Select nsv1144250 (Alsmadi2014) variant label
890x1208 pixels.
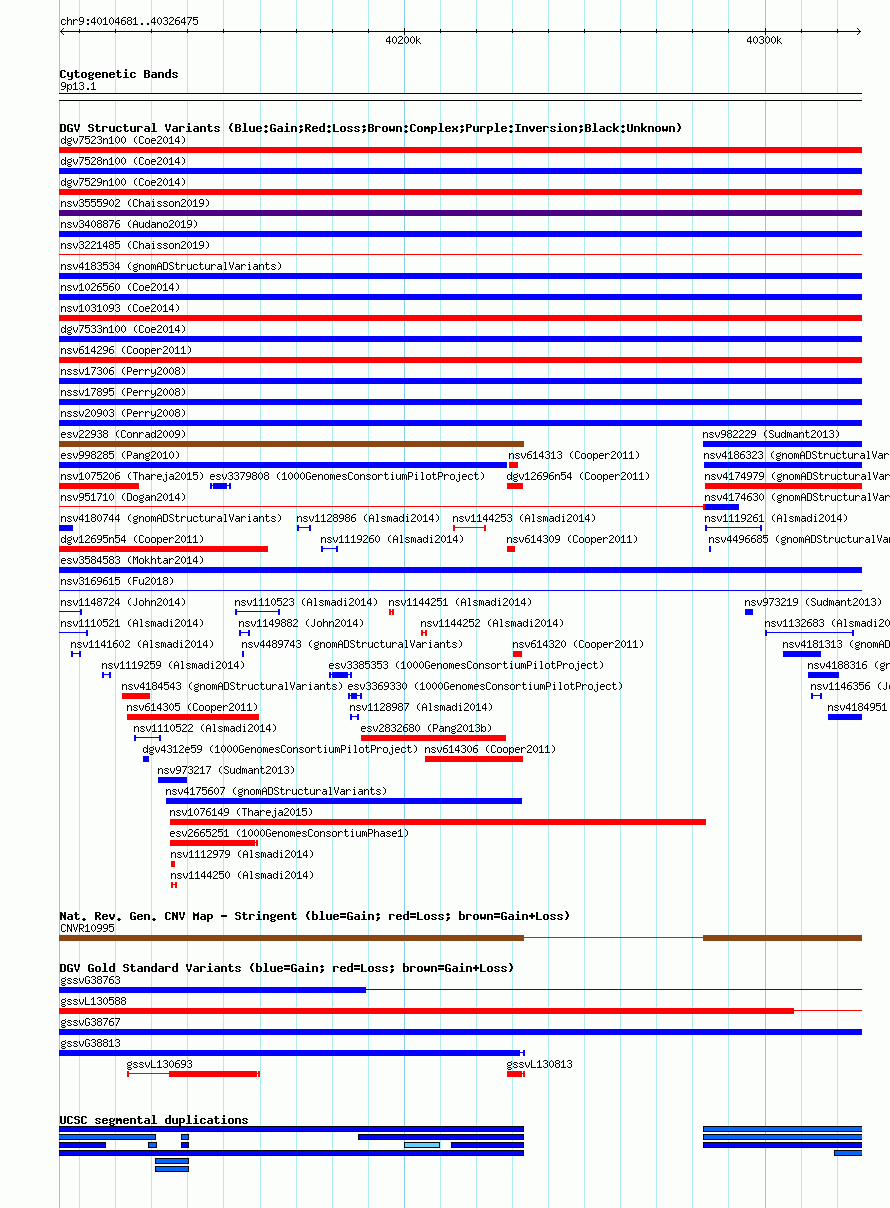coord(241,875)
